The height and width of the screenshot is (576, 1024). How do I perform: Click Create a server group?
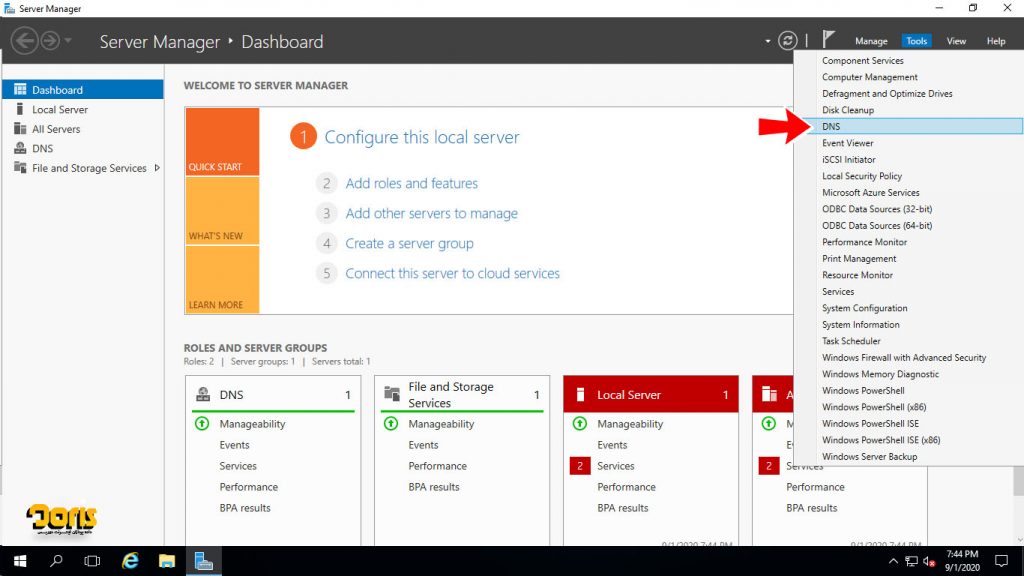(409, 244)
